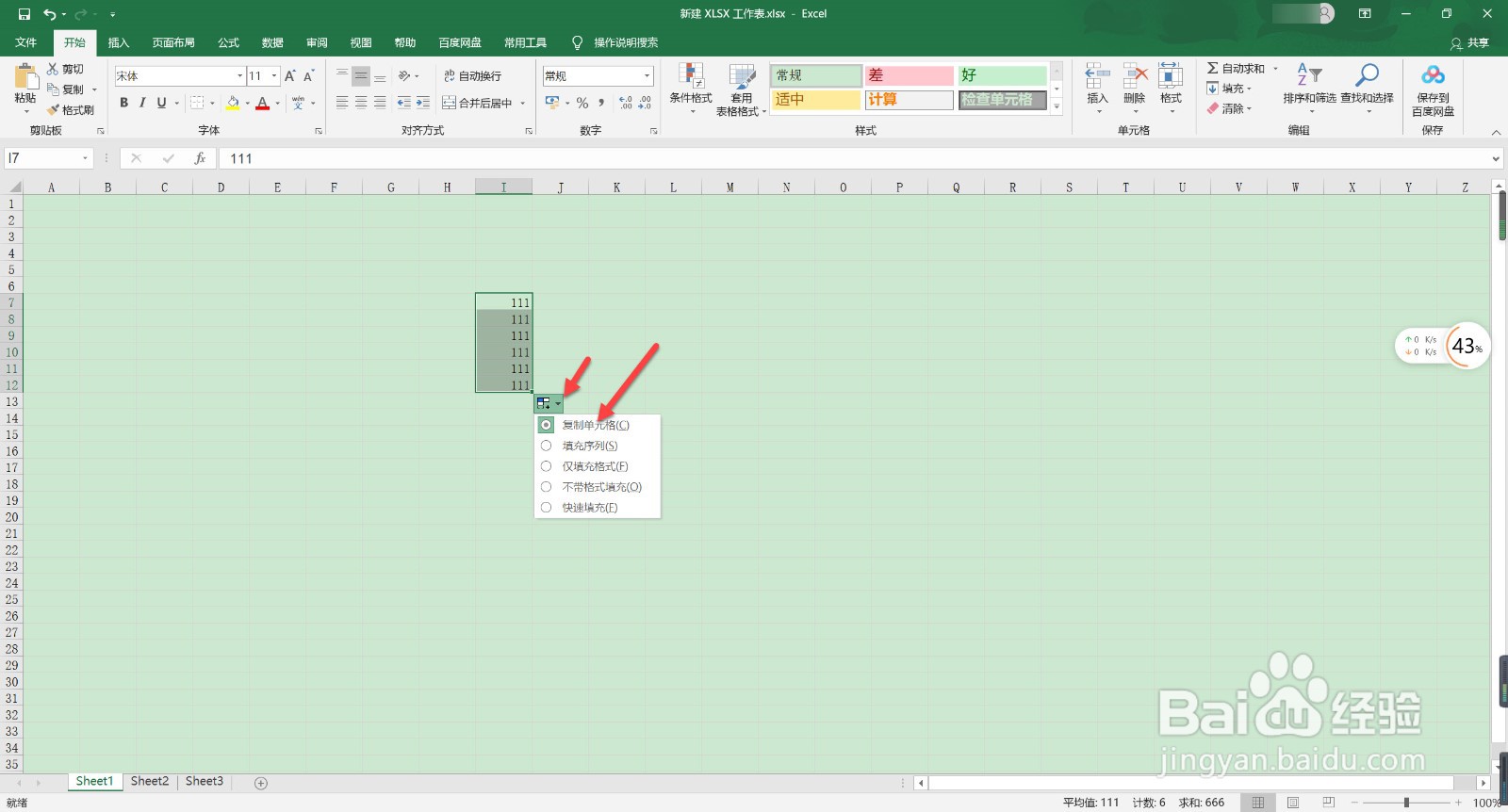The height and width of the screenshot is (812, 1508).
Task: Click the Increase Font Size icon
Action: pyautogui.click(x=290, y=76)
